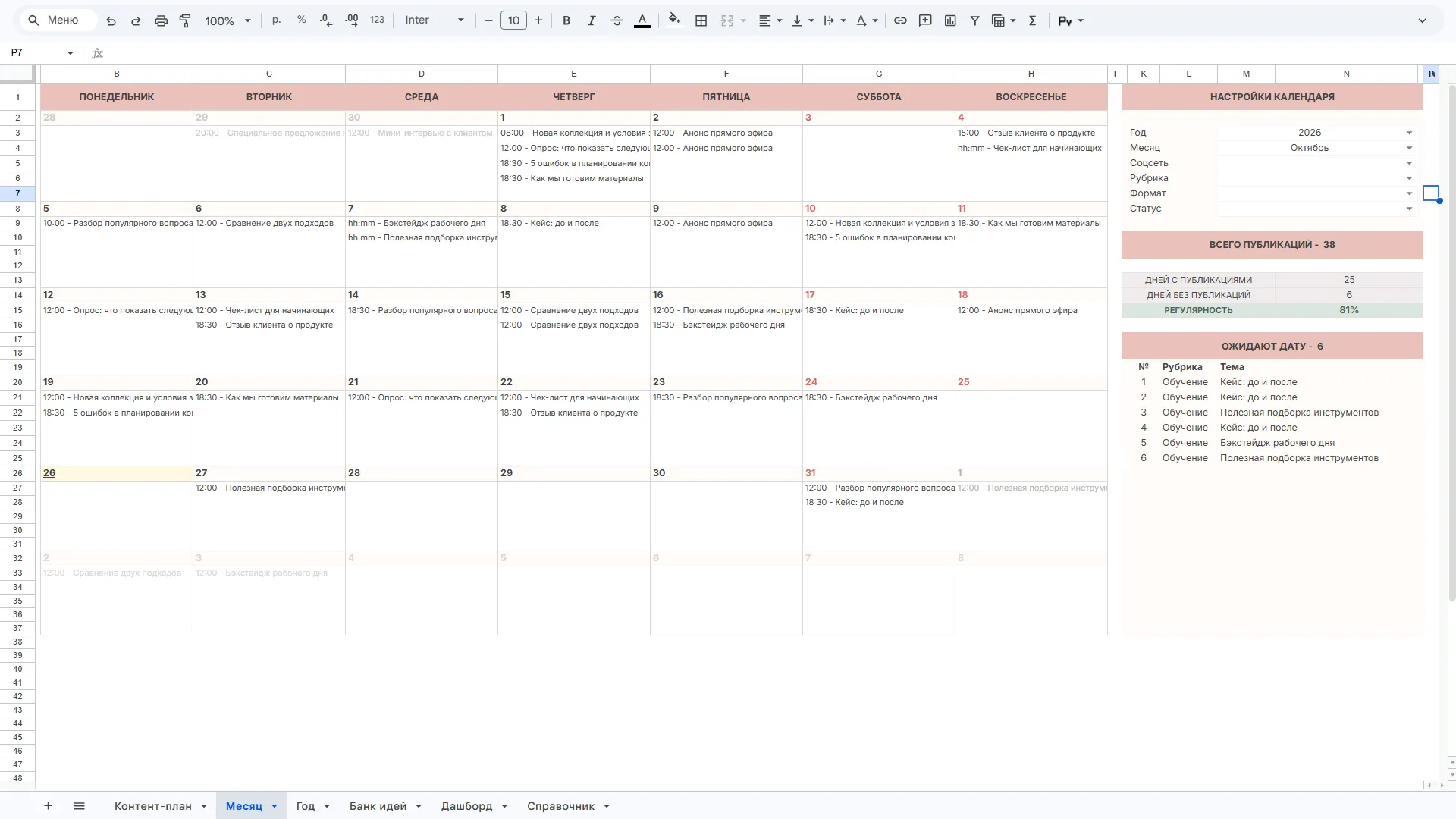Insert a chart
This screenshot has width=1456, height=819.
(950, 20)
